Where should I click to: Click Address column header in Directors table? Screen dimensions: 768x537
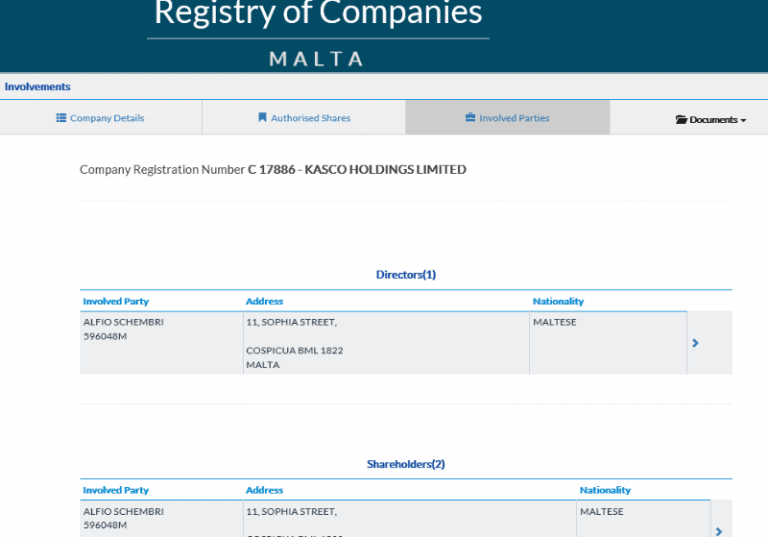point(264,301)
